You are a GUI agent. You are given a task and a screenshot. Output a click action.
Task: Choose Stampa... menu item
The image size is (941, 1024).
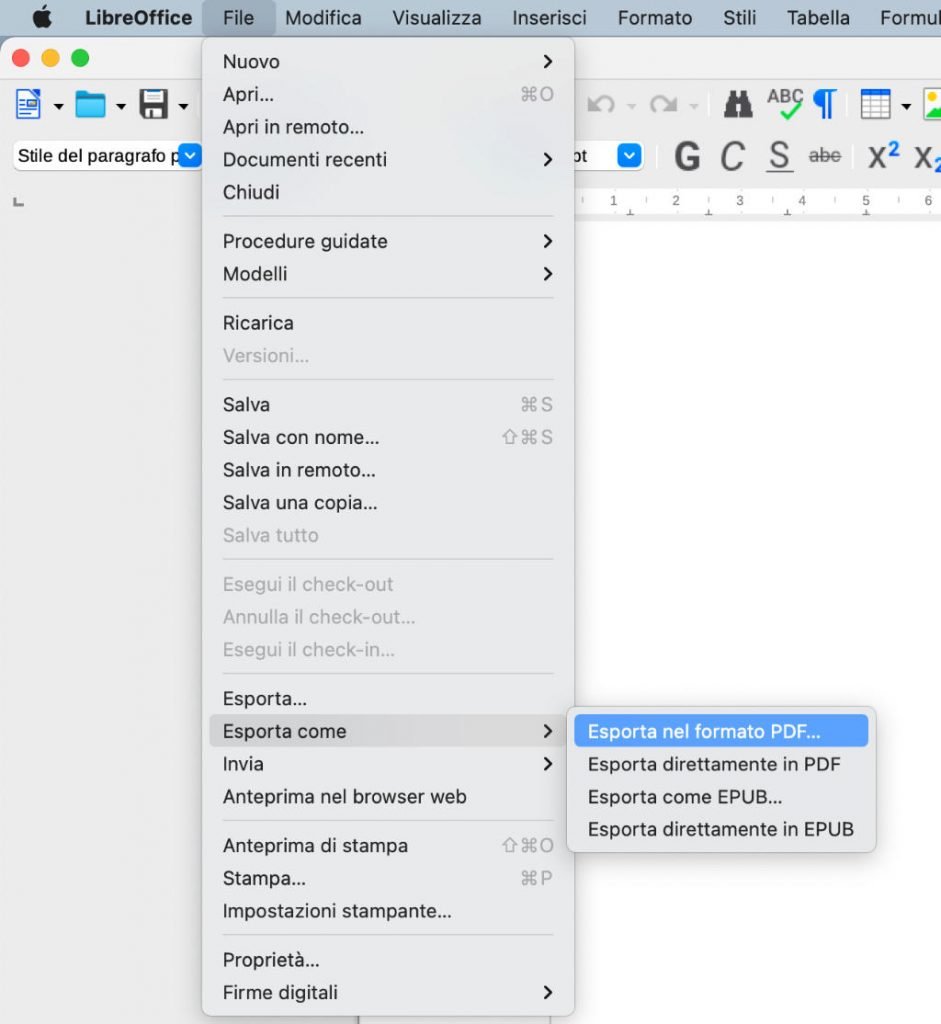pyautogui.click(x=388, y=878)
